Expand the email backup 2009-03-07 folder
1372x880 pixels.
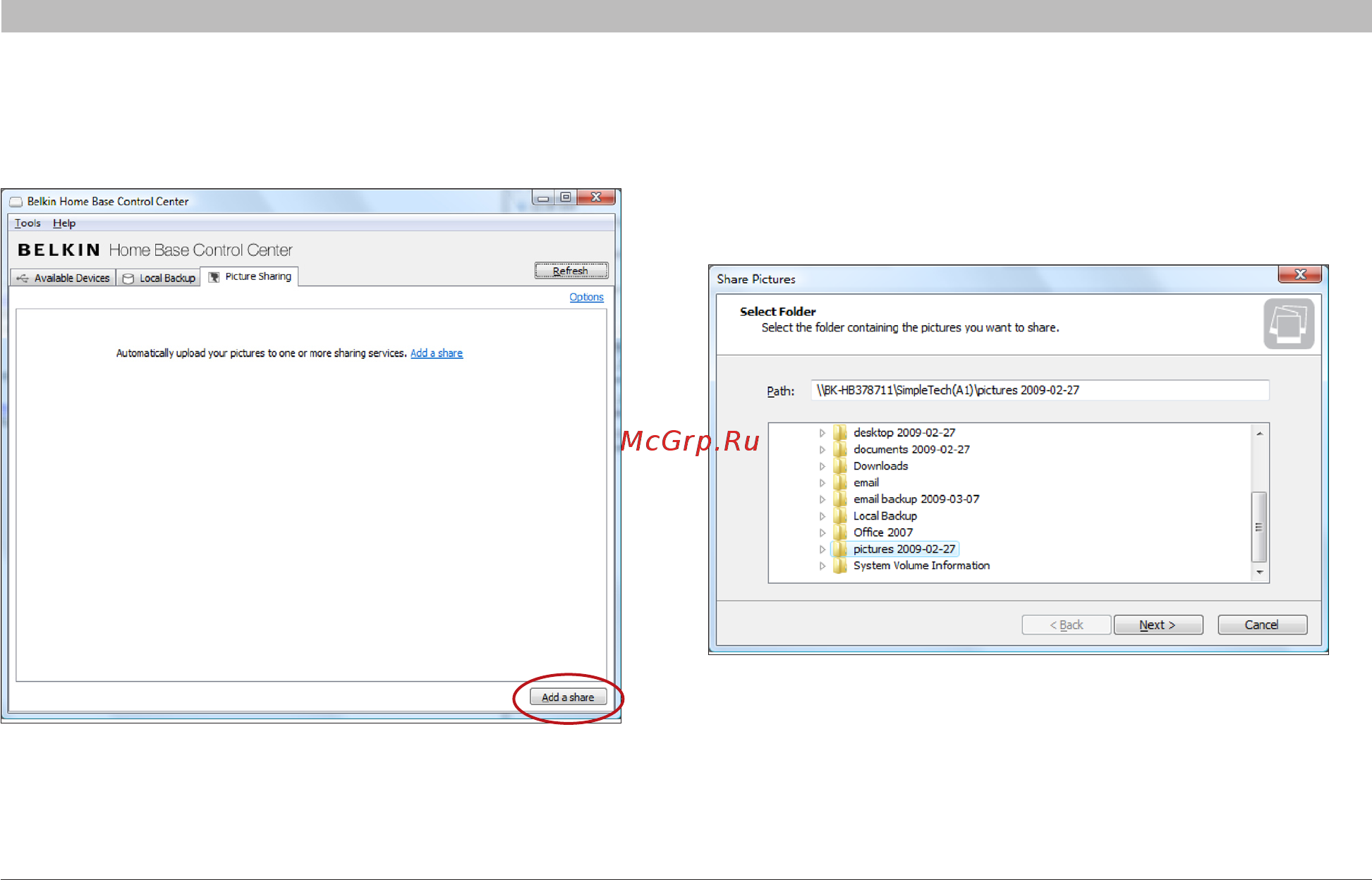pos(822,499)
